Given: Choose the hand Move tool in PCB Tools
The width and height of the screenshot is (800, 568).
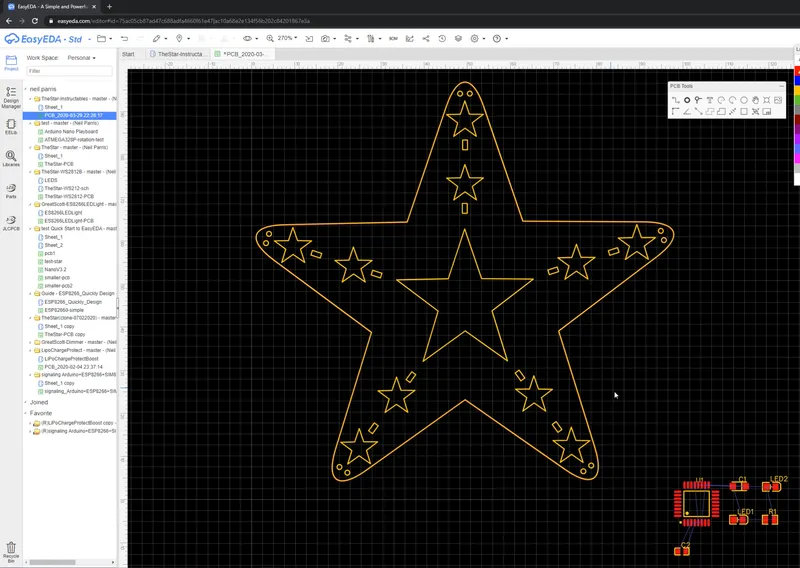Looking at the screenshot, I should click(755, 100).
